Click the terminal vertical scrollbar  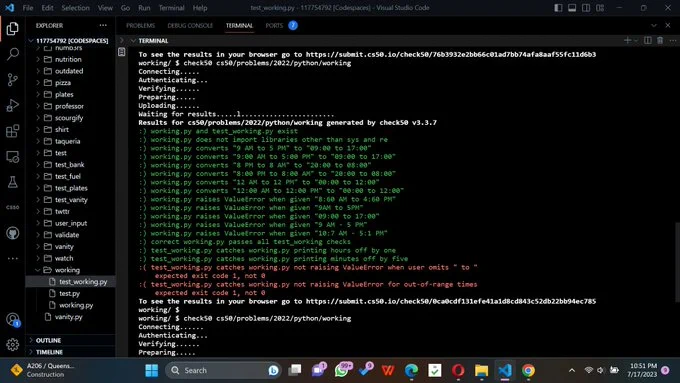pos(677,262)
